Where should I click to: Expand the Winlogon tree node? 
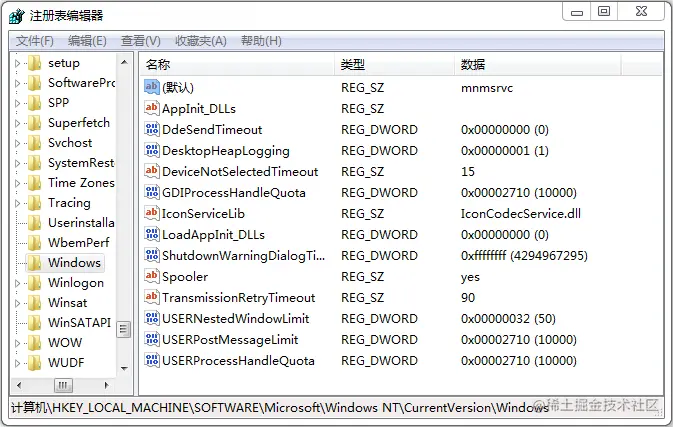click(17, 283)
